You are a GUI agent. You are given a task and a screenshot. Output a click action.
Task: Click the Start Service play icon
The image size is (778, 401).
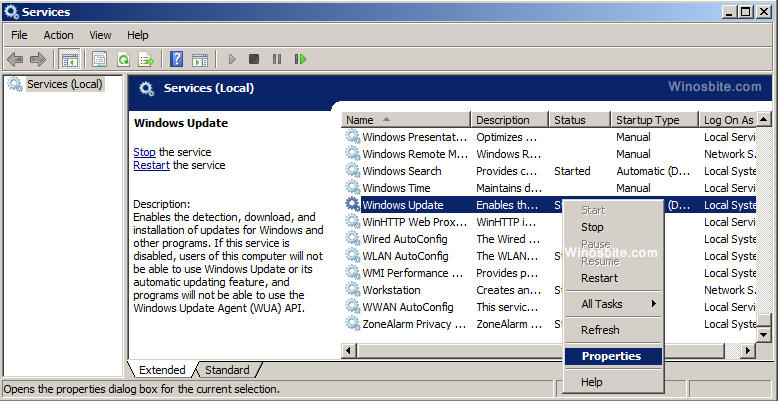pos(231,60)
